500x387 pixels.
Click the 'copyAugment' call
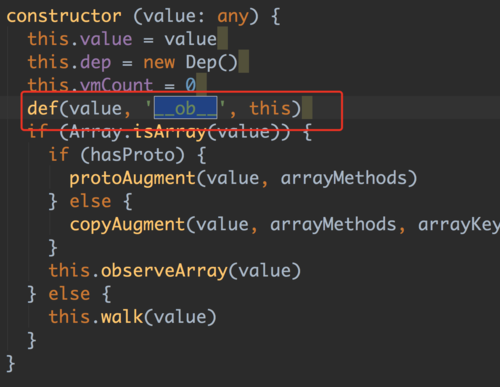(127, 225)
